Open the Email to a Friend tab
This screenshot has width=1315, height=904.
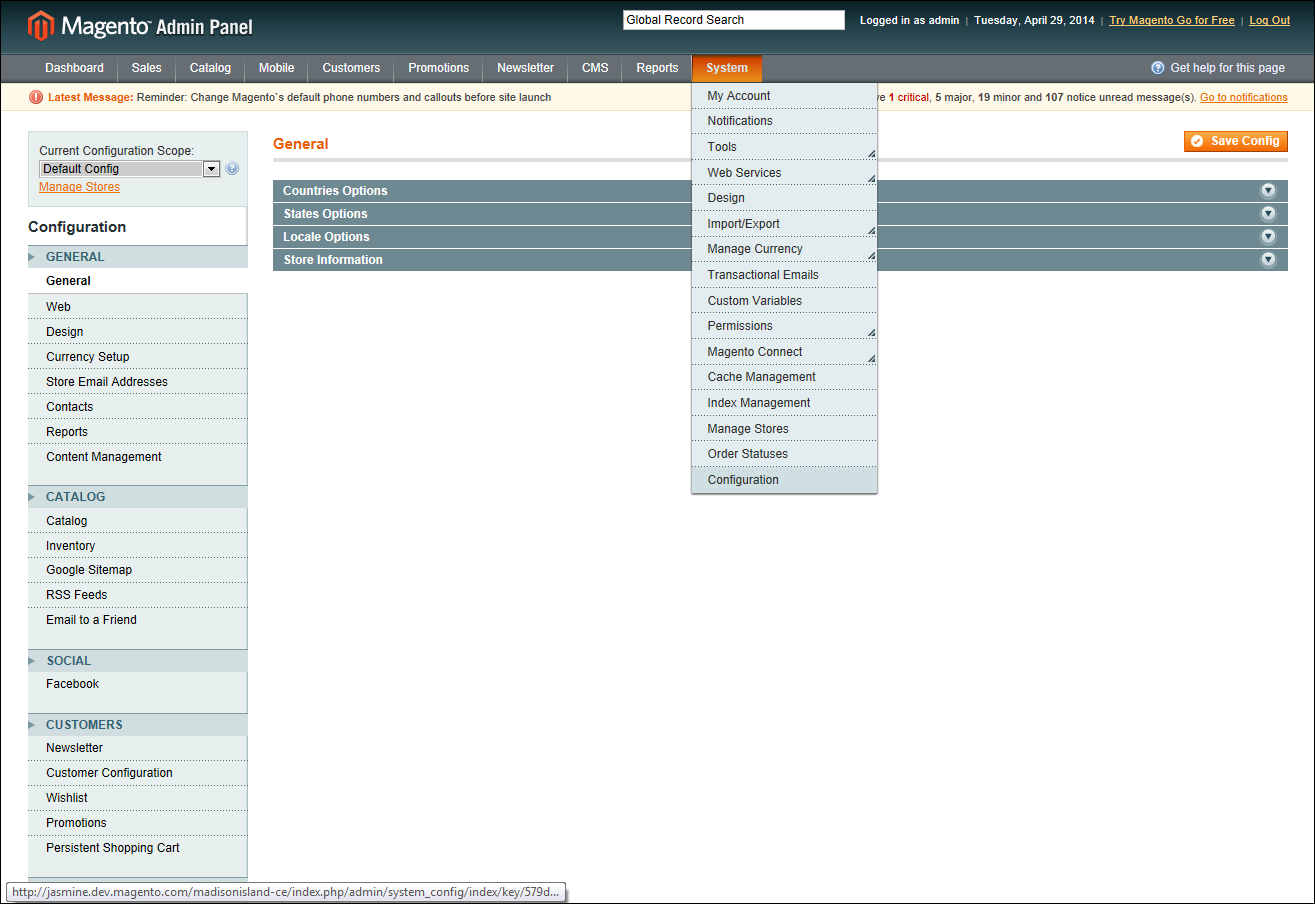[x=138, y=620]
